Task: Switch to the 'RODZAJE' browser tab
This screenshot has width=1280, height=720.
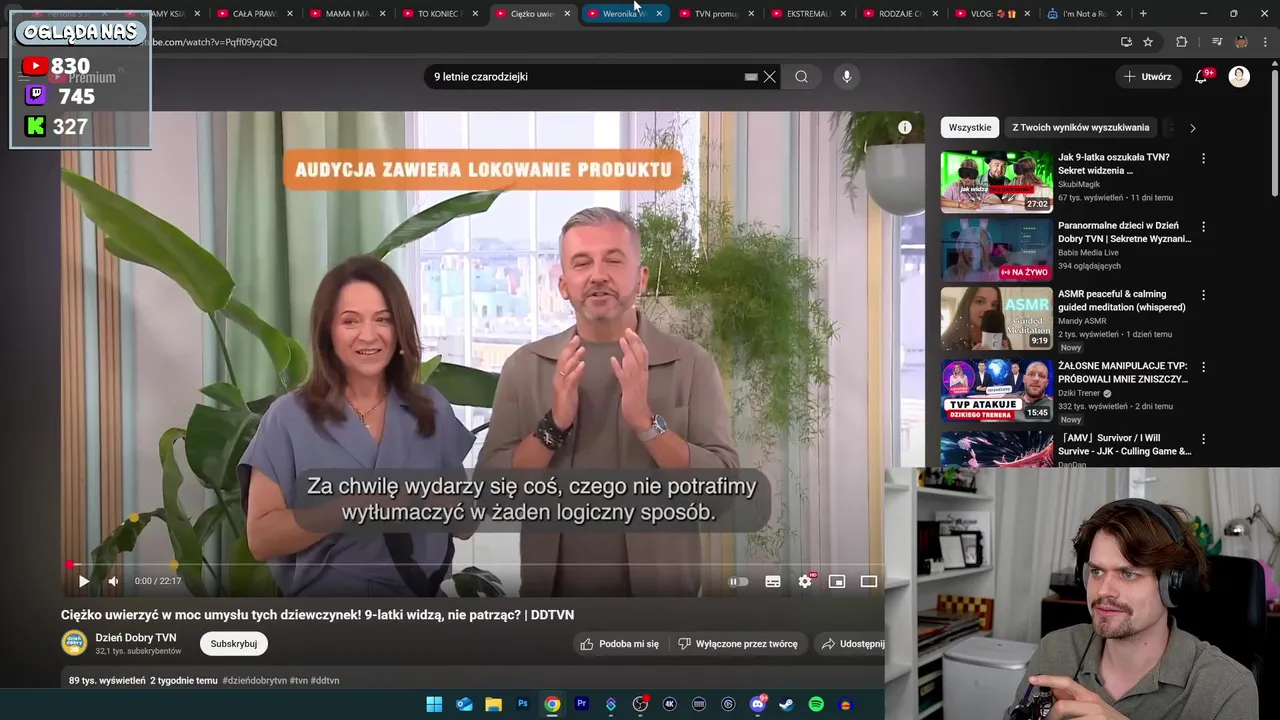Action: 897,14
